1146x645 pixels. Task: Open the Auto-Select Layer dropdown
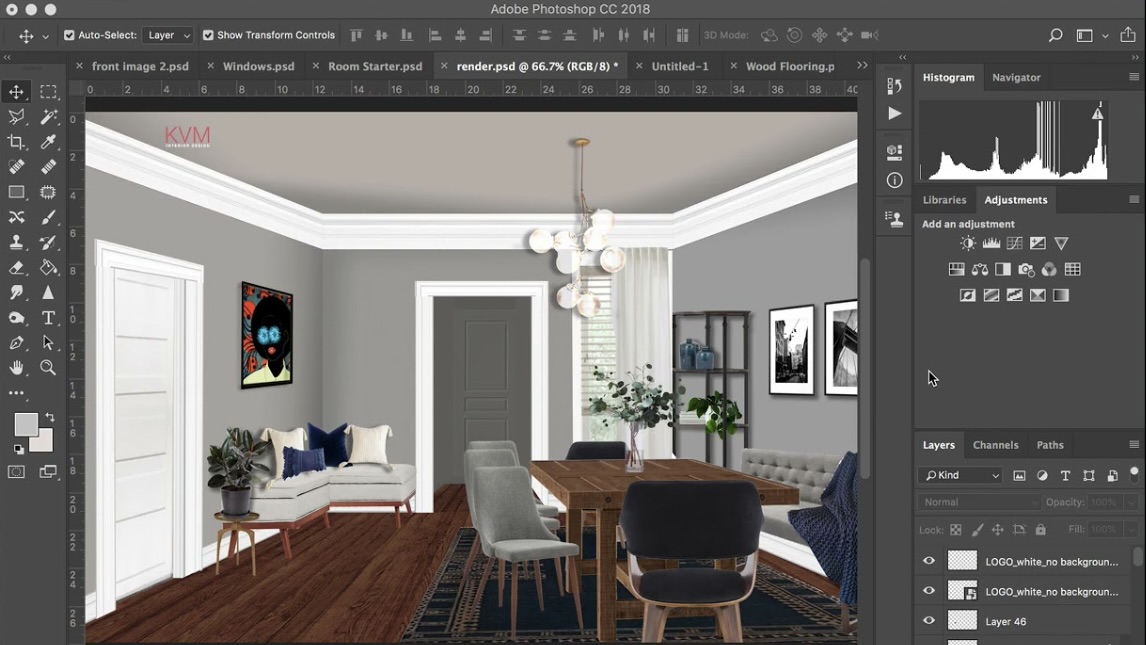tap(168, 35)
